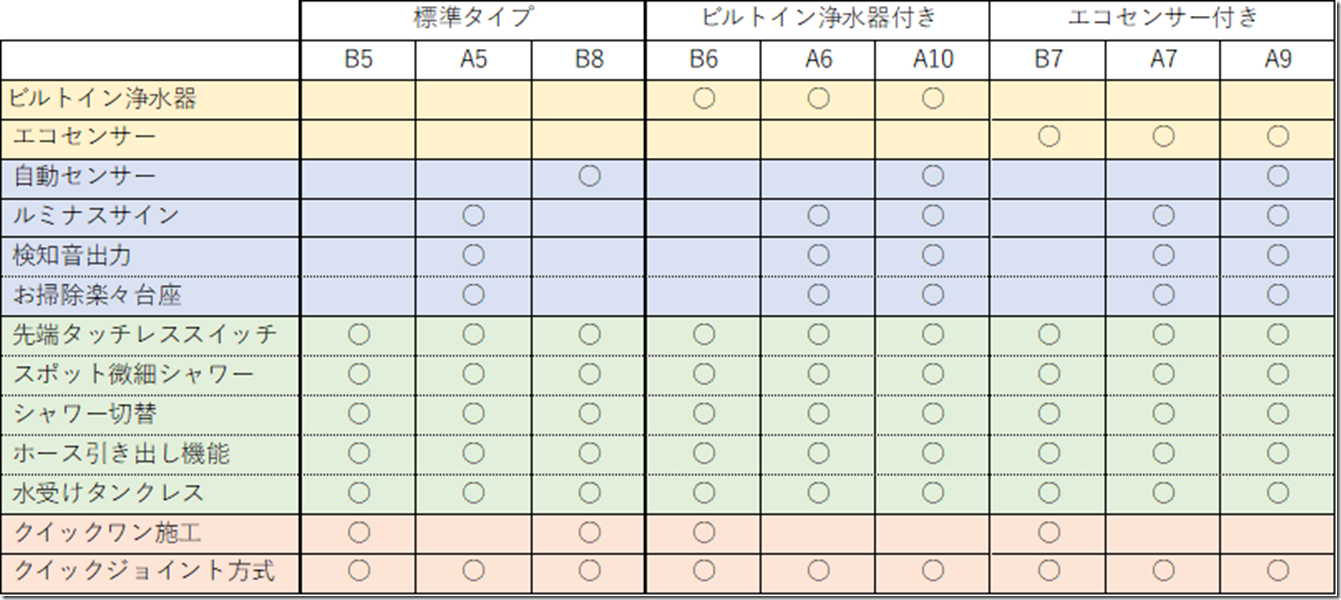The height and width of the screenshot is (600, 1341).
Task: Click the circle for エコセンサー under B7
Action: pyautogui.click(x=1048, y=136)
